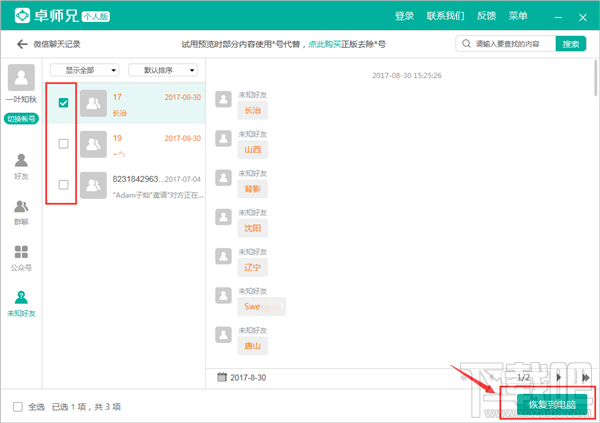Open the 反馈 feedback item
The image size is (600, 423).
pyautogui.click(x=486, y=16)
